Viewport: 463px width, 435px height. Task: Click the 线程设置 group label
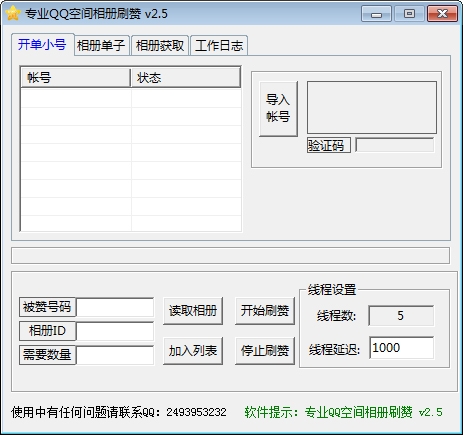click(332, 289)
